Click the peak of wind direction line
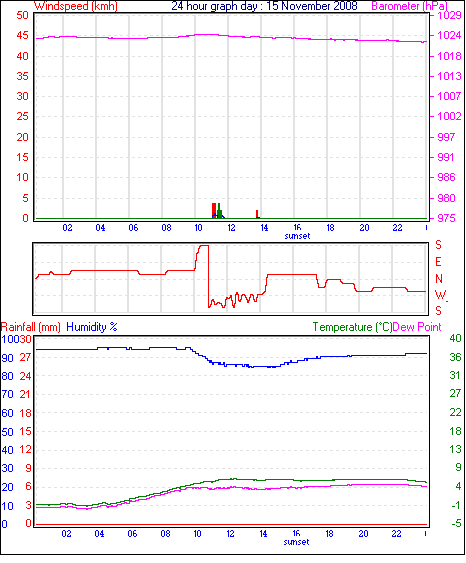 [204, 246]
